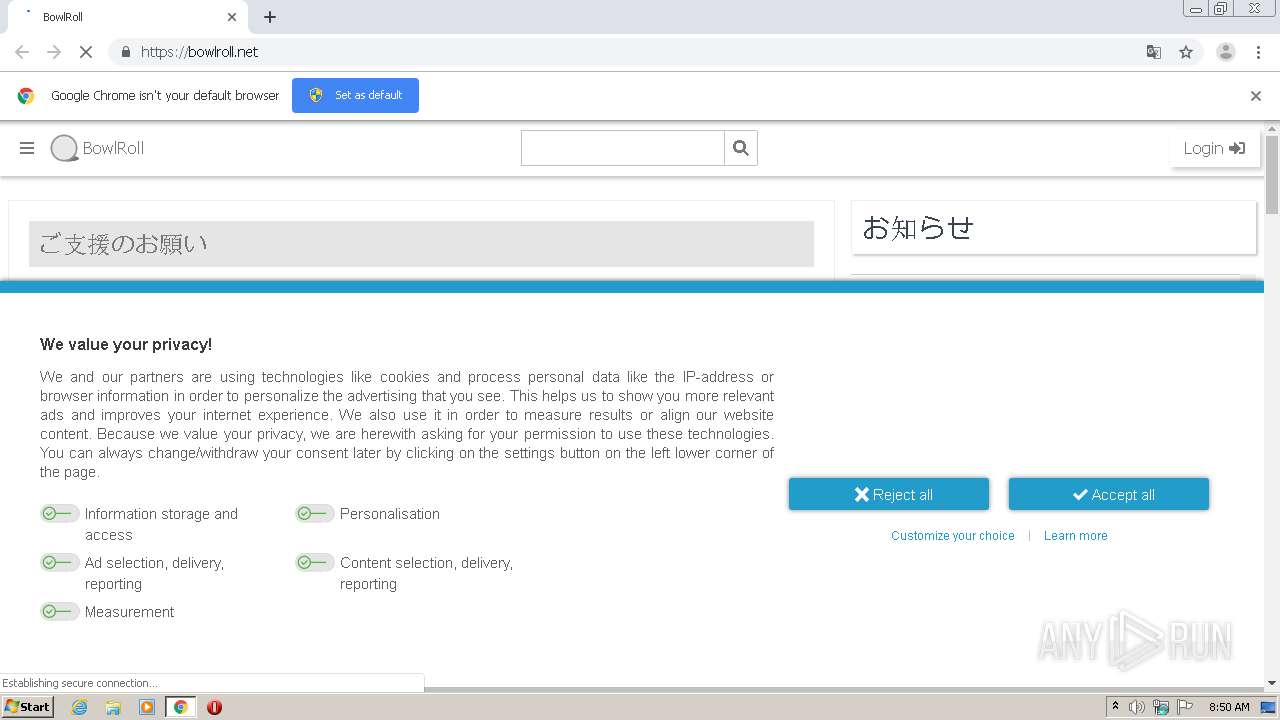Click the site padlock icon
The height and width of the screenshot is (720, 1280).
click(125, 52)
